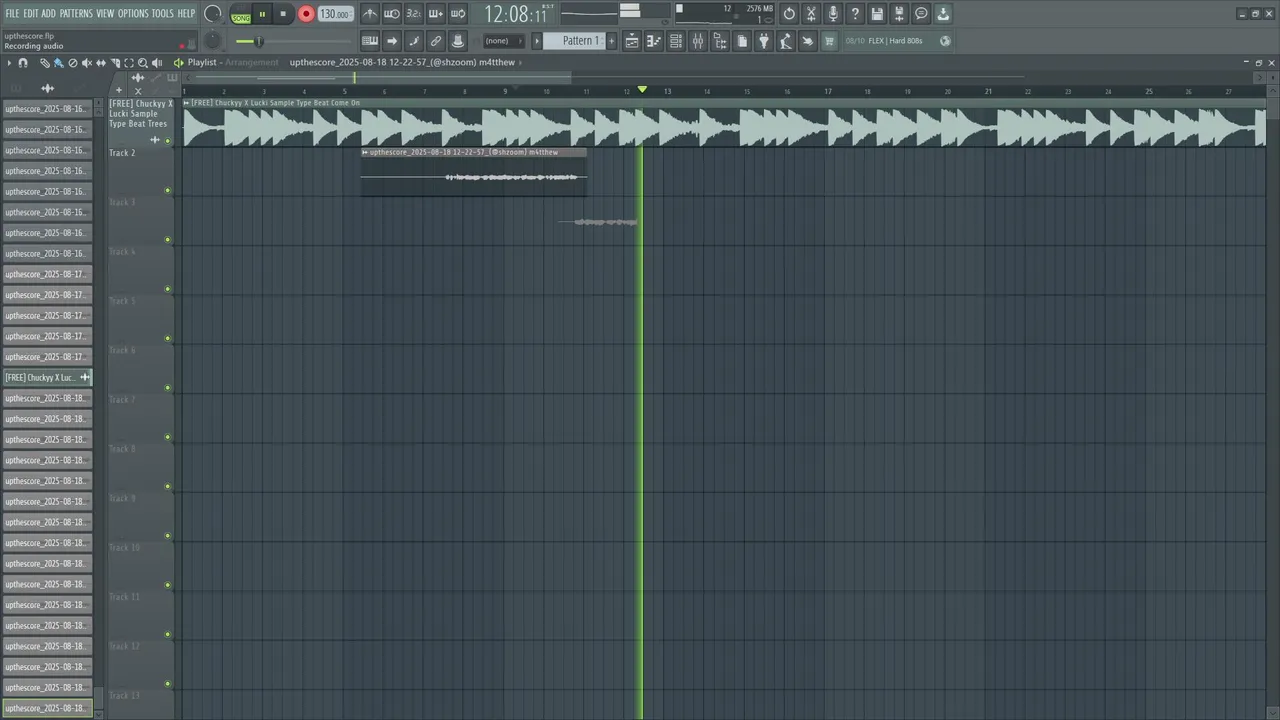Toggle SONG/pattern mode button
This screenshot has height=720, width=1280.
click(241, 14)
